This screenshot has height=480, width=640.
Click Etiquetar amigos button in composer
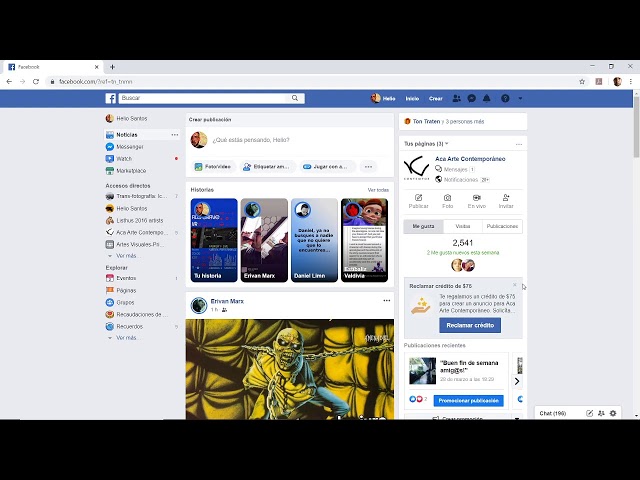[x=267, y=167]
